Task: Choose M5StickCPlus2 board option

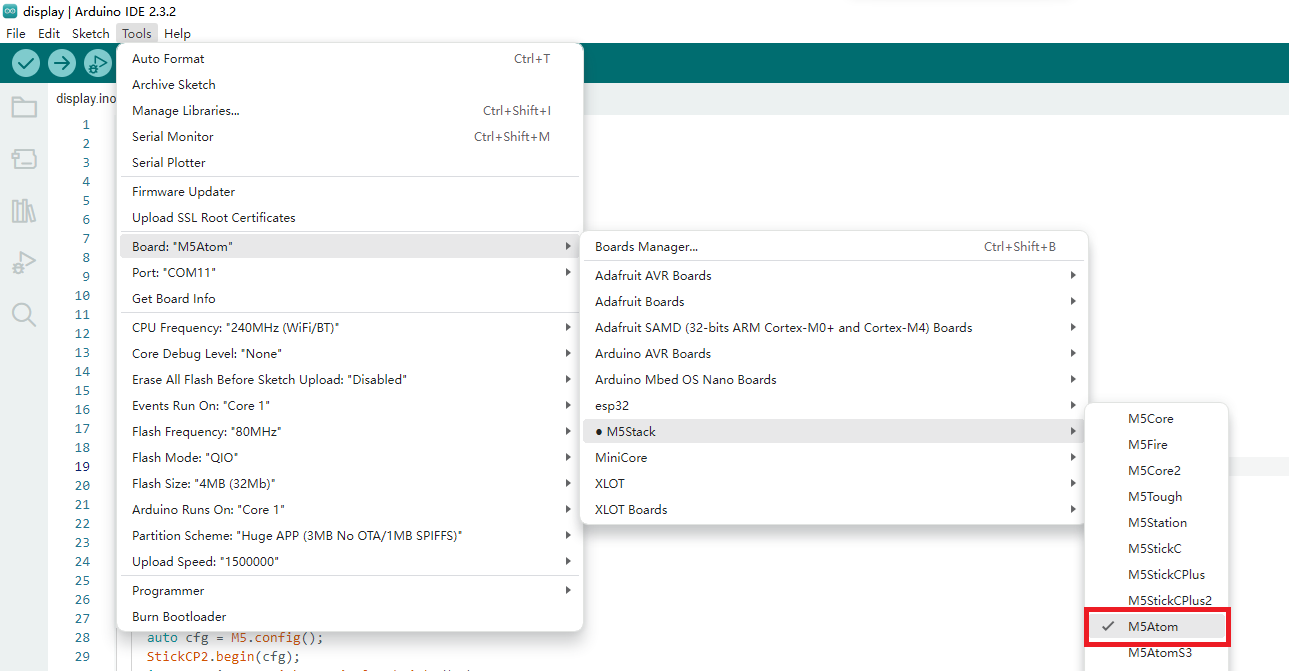Action: click(x=1169, y=601)
